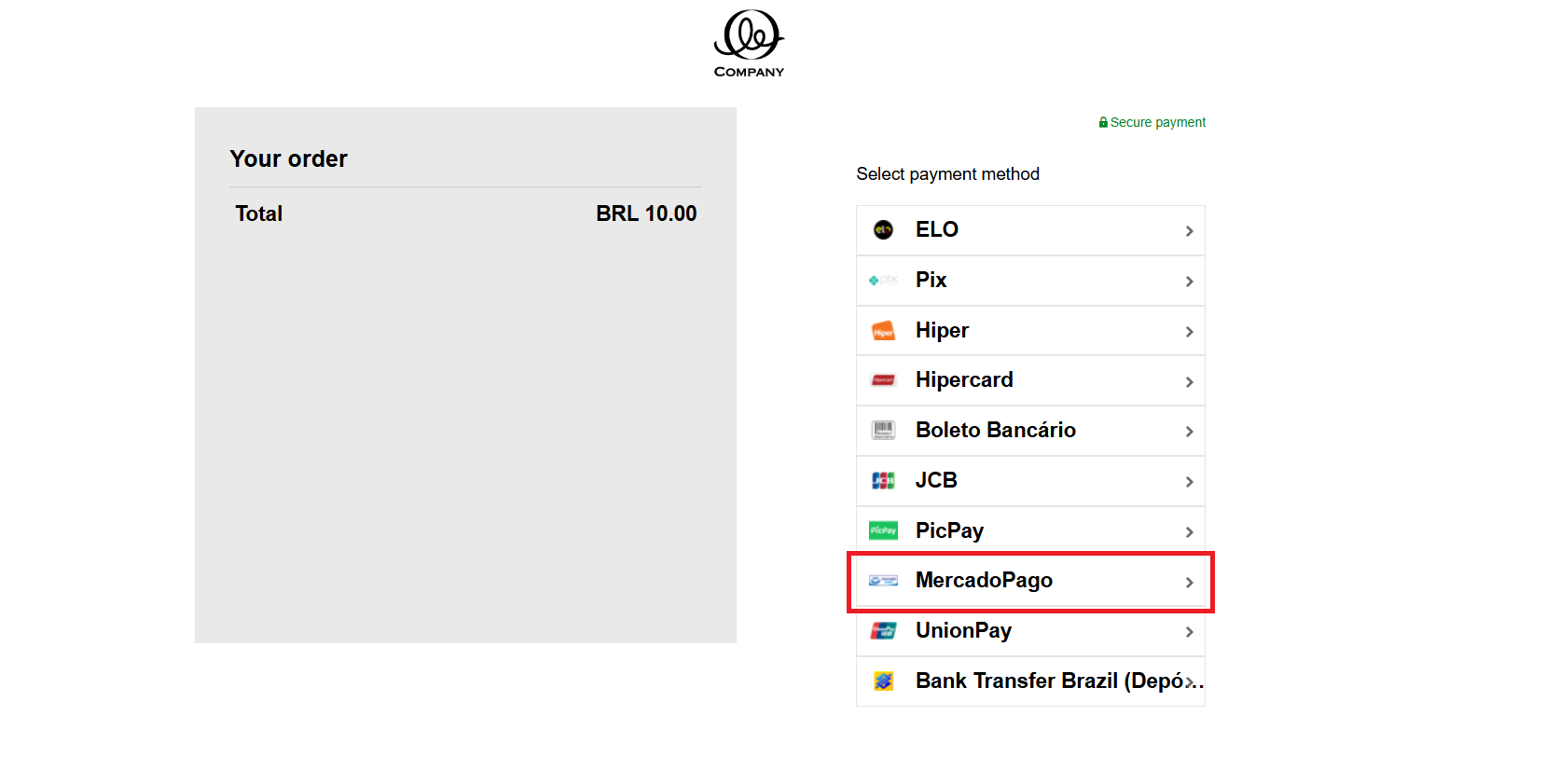Open the Bank Transfer Brazil option

click(x=1030, y=681)
